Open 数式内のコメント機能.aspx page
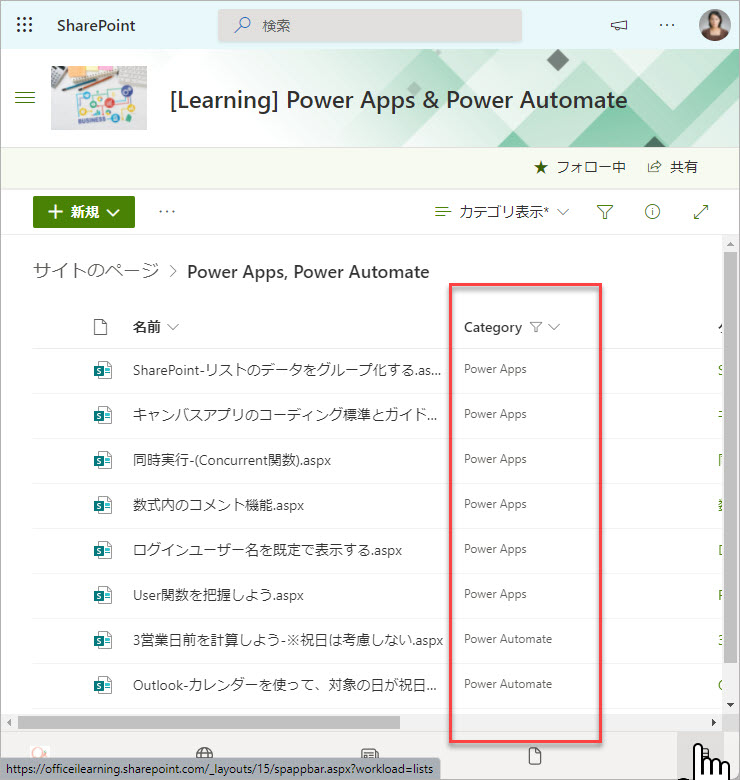Viewport: 740px width, 780px height. click(218, 505)
